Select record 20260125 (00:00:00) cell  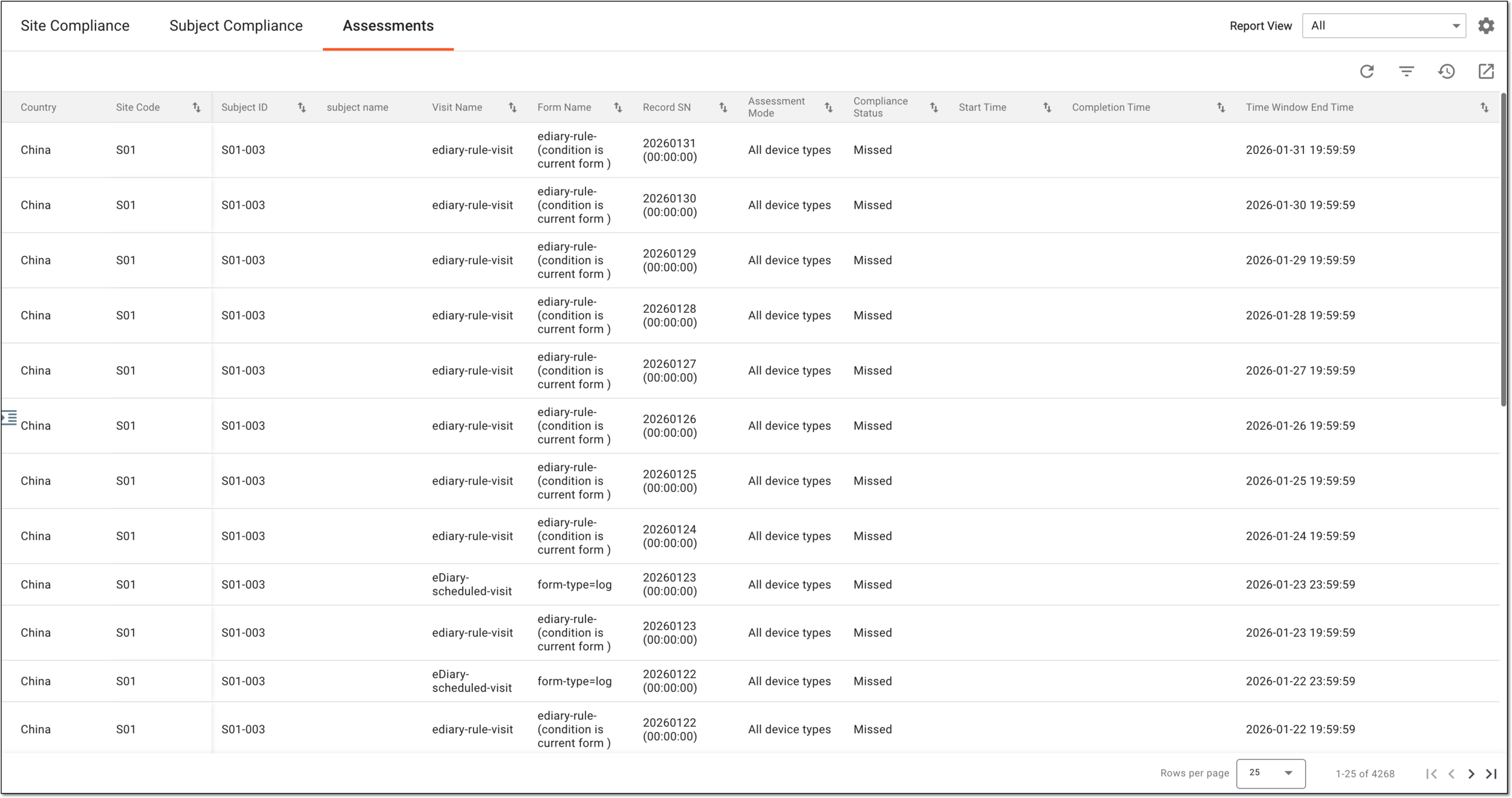[670, 481]
